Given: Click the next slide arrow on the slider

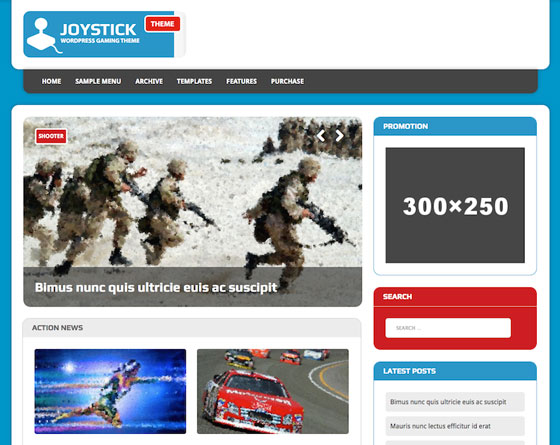Looking at the screenshot, I should [x=339, y=136].
